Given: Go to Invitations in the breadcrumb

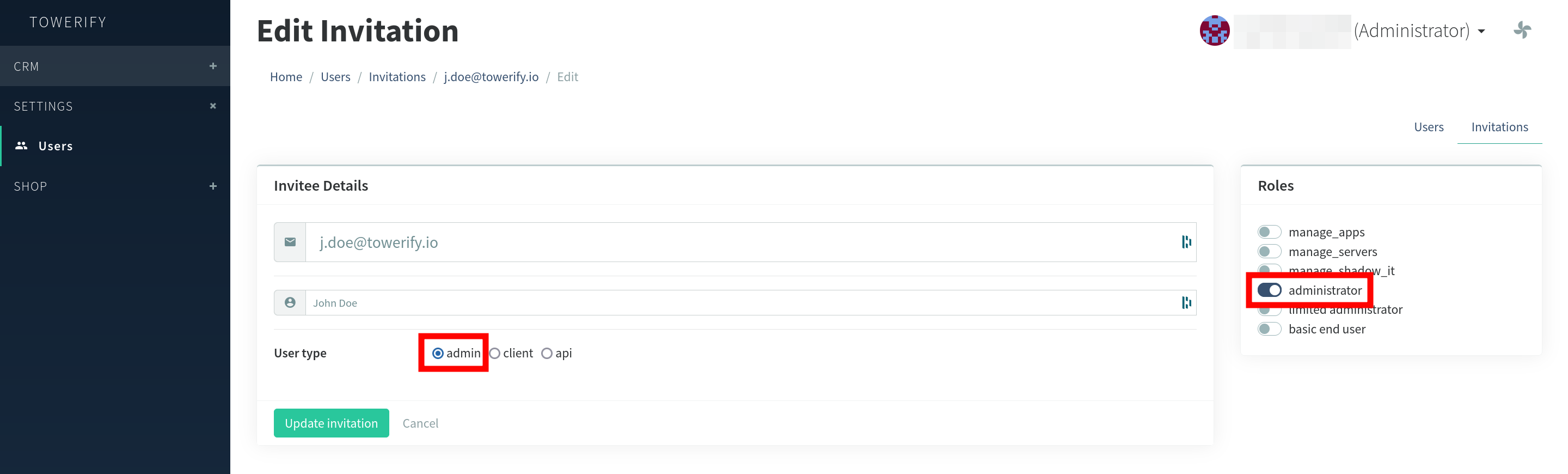Looking at the screenshot, I should pyautogui.click(x=397, y=77).
